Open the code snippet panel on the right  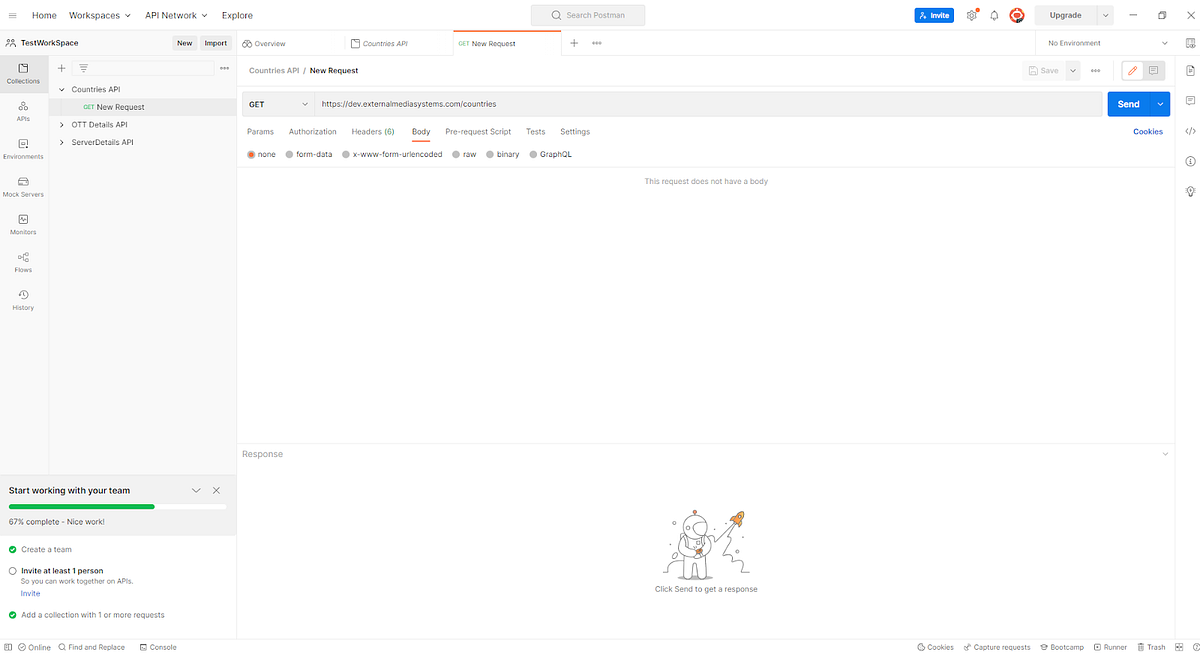pos(1190,131)
